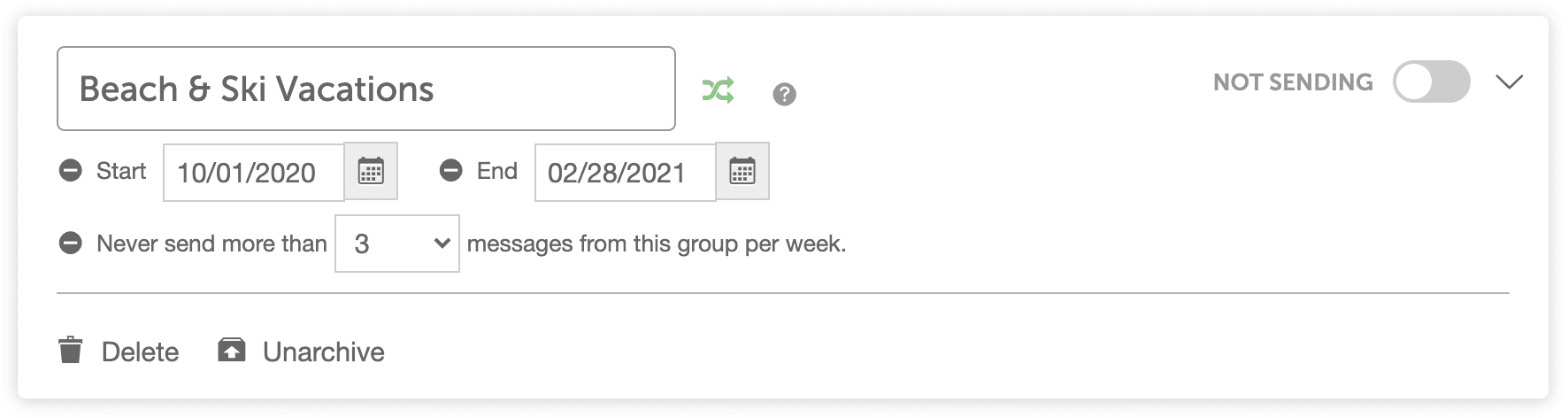Toggle the Not Sending switch on
The height and width of the screenshot is (418, 1568).
1431,81
